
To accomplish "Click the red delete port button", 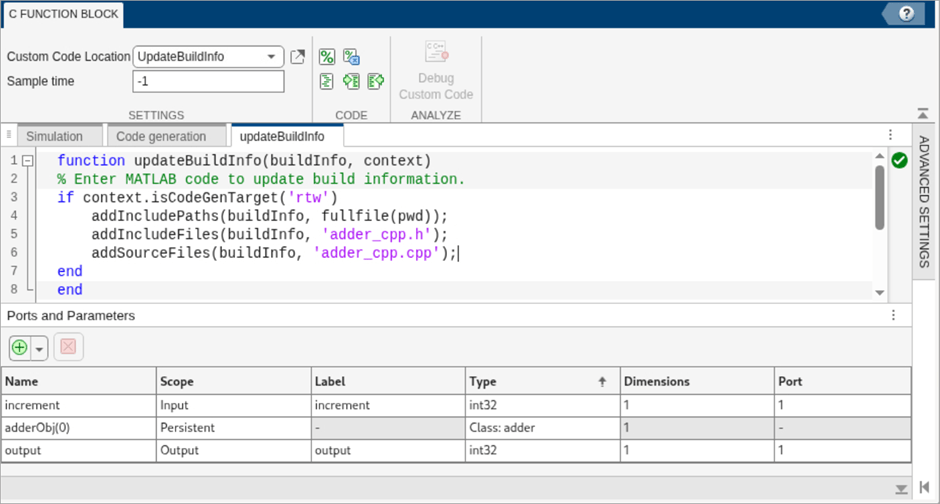I will coord(68,347).
